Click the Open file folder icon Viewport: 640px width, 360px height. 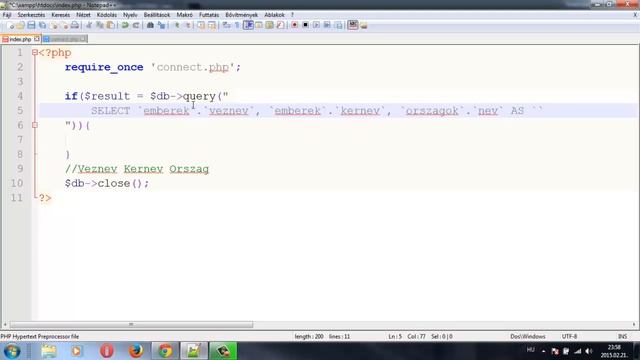[x=20, y=25]
